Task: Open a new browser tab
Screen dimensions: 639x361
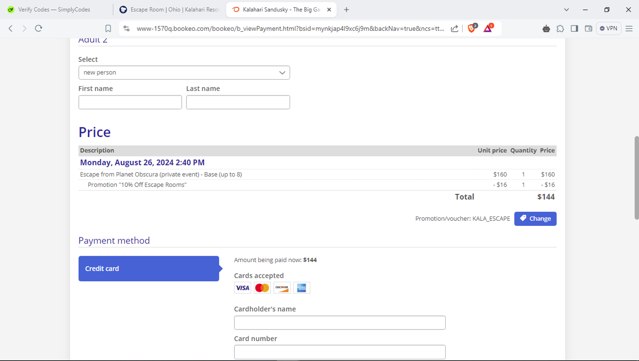Action: pos(346,9)
